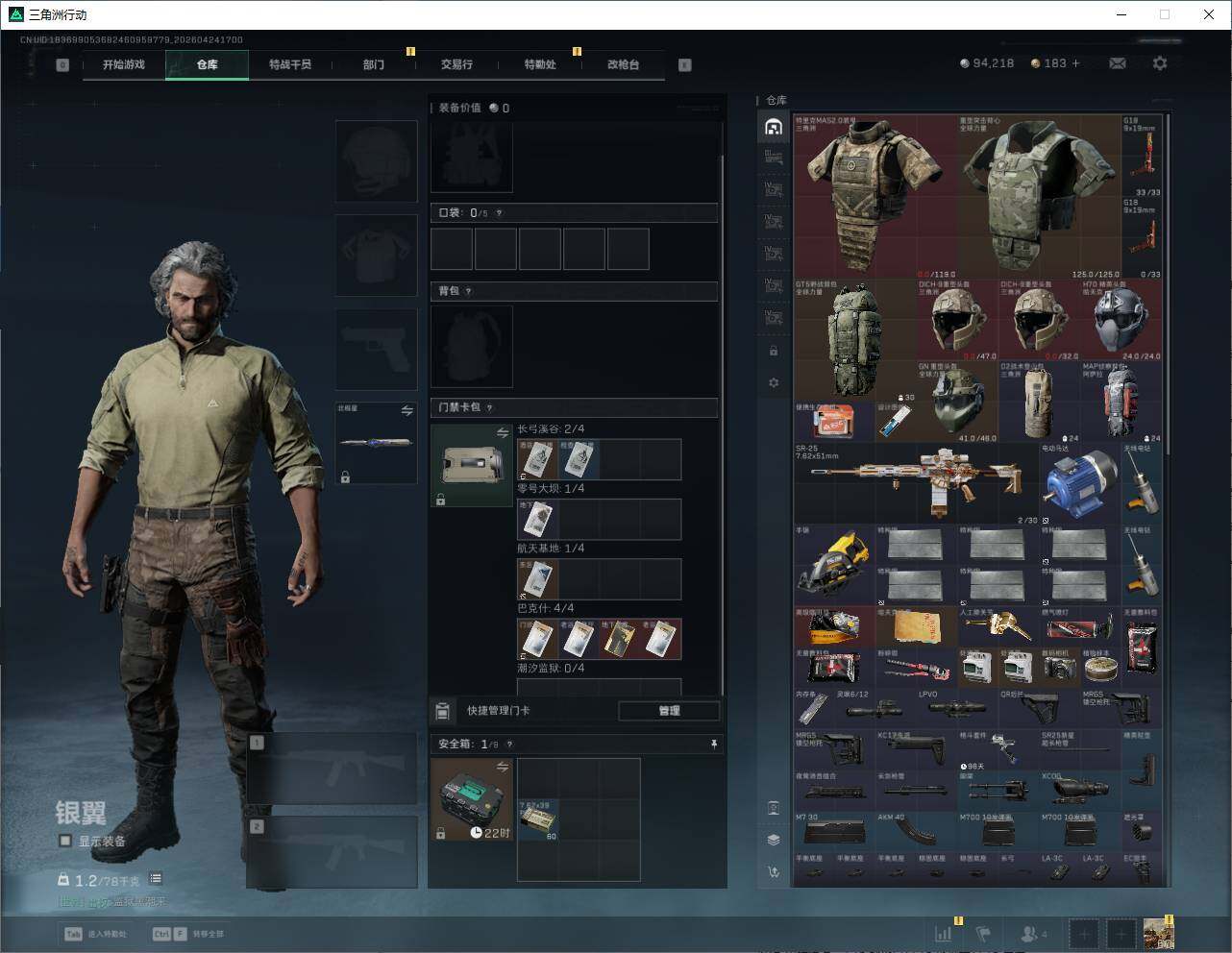Select the LPVO scope in the stash
The height and width of the screenshot is (953, 1232).
click(x=956, y=709)
